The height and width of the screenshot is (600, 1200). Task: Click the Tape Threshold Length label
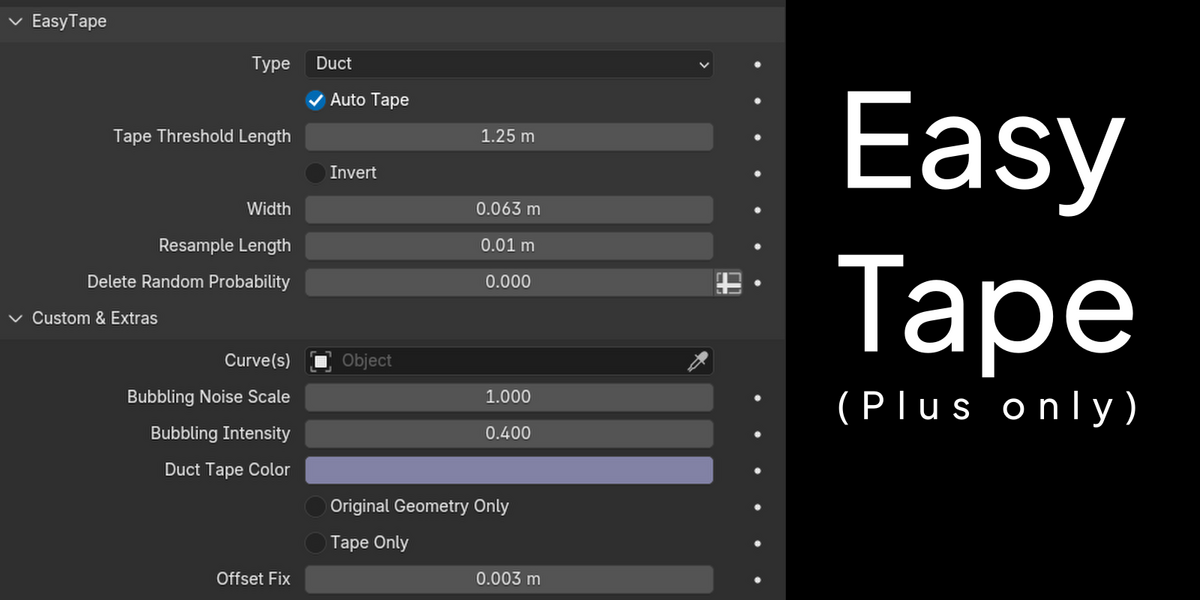click(202, 137)
